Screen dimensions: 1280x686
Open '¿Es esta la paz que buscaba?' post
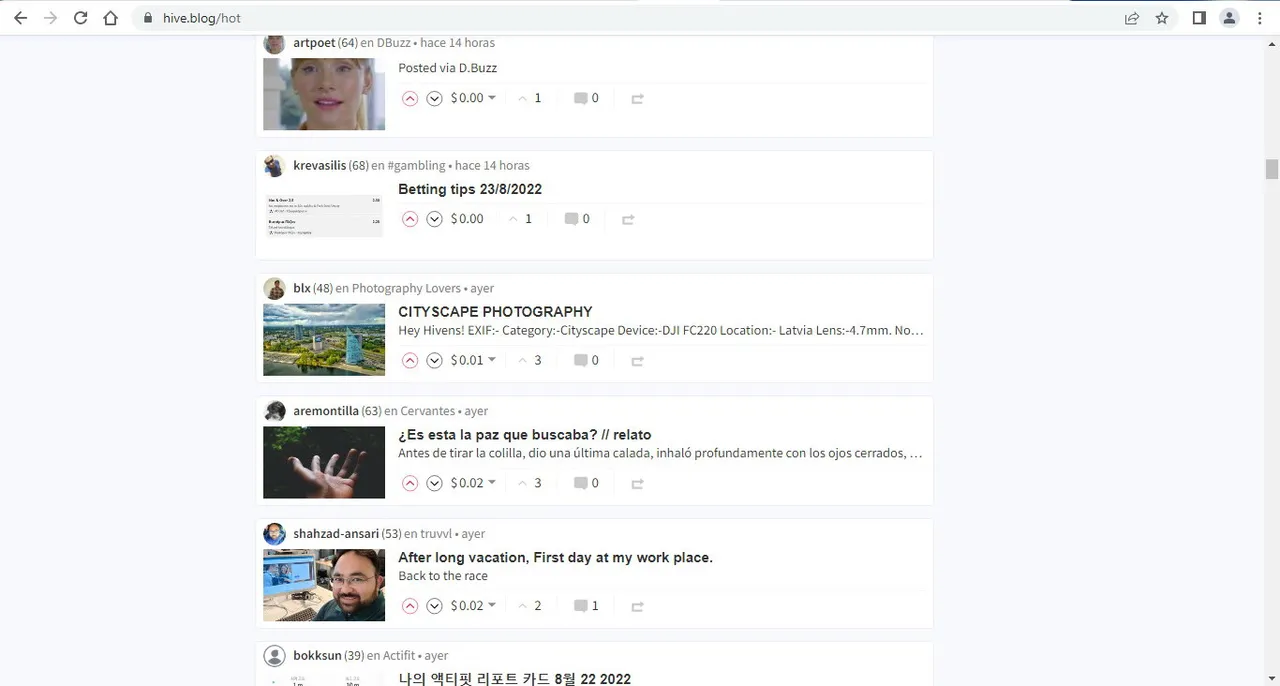click(524, 435)
